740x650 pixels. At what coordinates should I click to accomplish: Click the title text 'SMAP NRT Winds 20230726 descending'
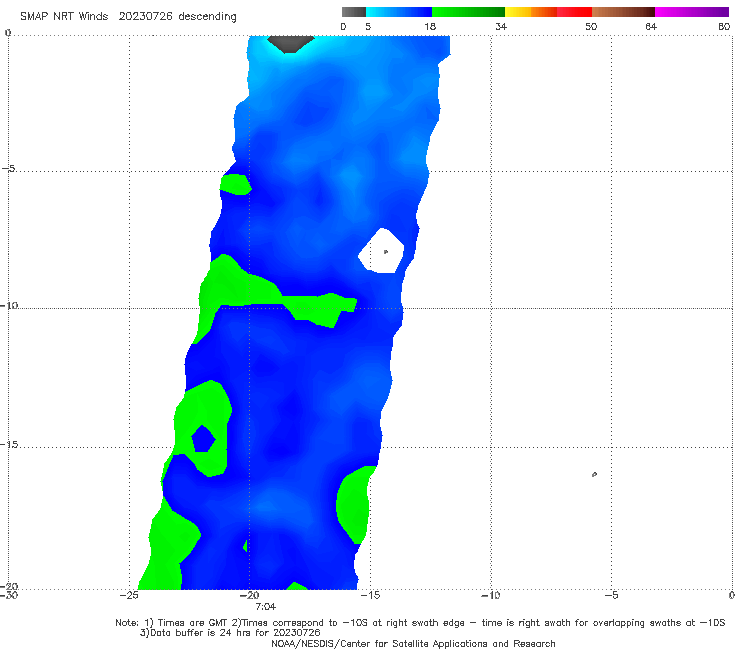128,17
